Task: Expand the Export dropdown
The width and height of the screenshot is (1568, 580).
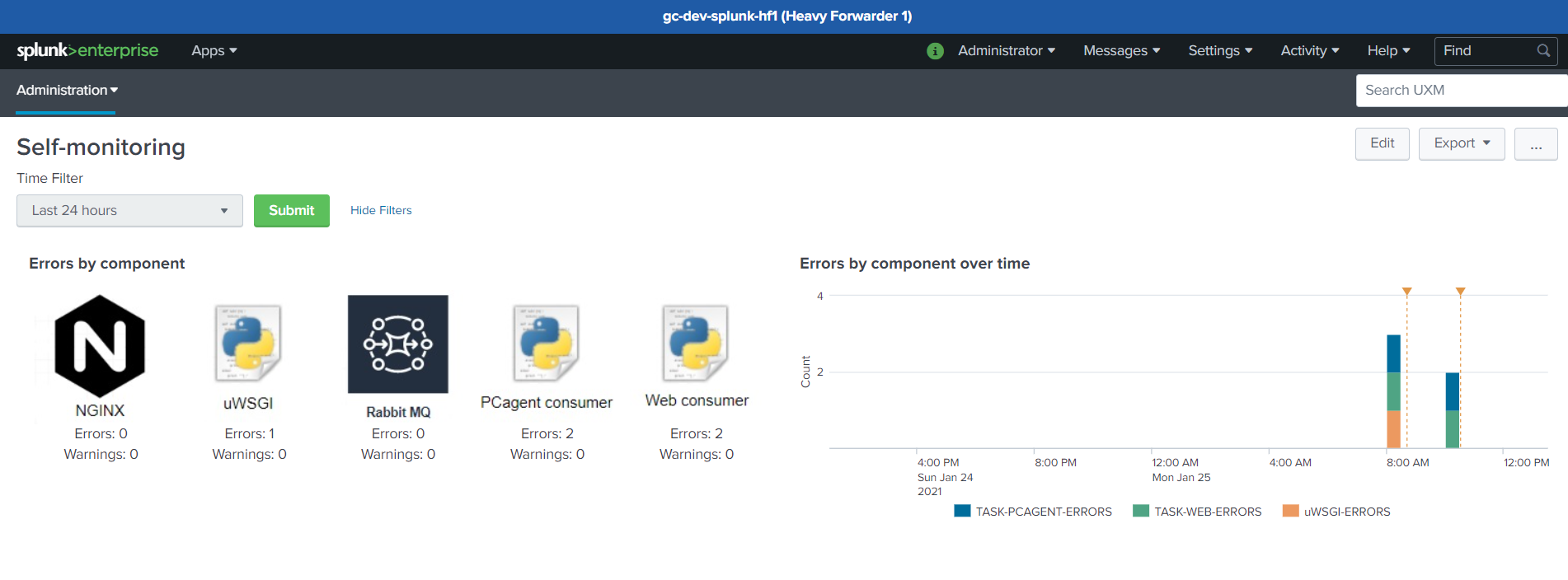Action: tap(1461, 143)
